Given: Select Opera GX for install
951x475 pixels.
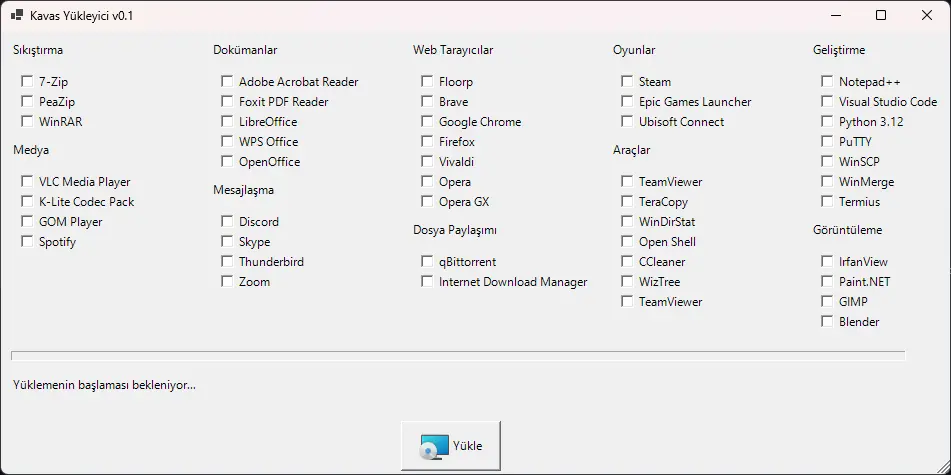Looking at the screenshot, I should (427, 201).
